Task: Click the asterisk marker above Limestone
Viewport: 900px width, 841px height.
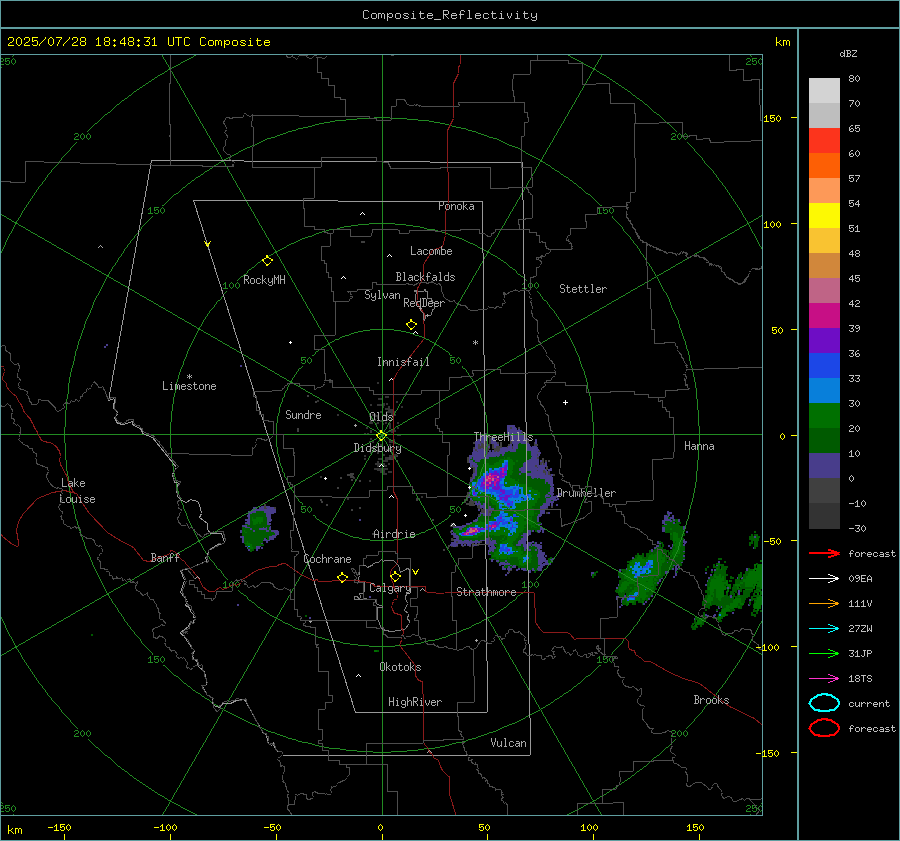Action: 189,377
